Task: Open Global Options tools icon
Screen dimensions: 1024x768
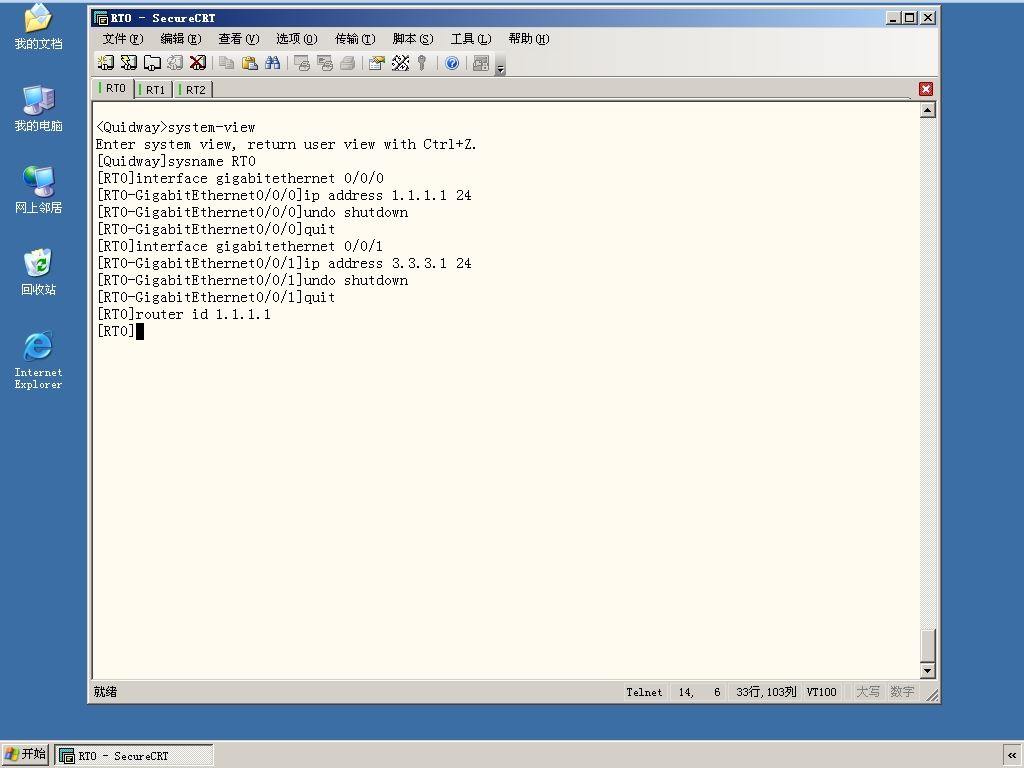Action: click(x=400, y=63)
